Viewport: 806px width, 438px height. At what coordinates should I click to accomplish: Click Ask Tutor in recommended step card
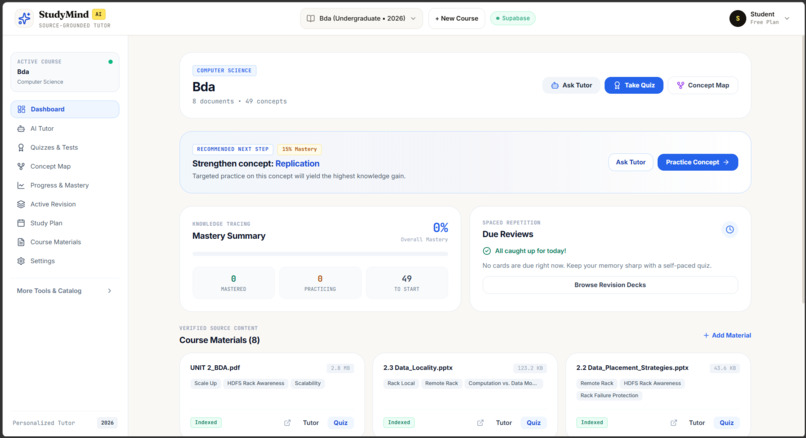(631, 162)
